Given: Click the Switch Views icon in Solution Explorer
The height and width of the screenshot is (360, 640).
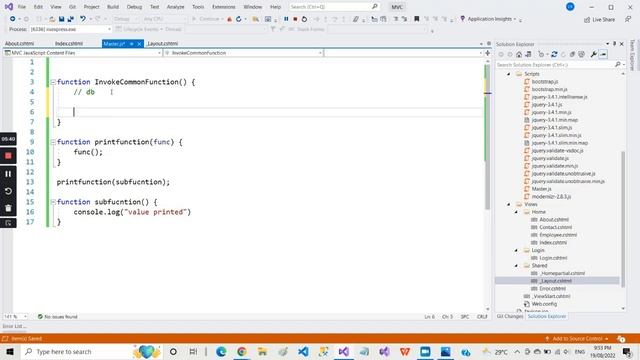Looking at the screenshot, I should pos(528,54).
